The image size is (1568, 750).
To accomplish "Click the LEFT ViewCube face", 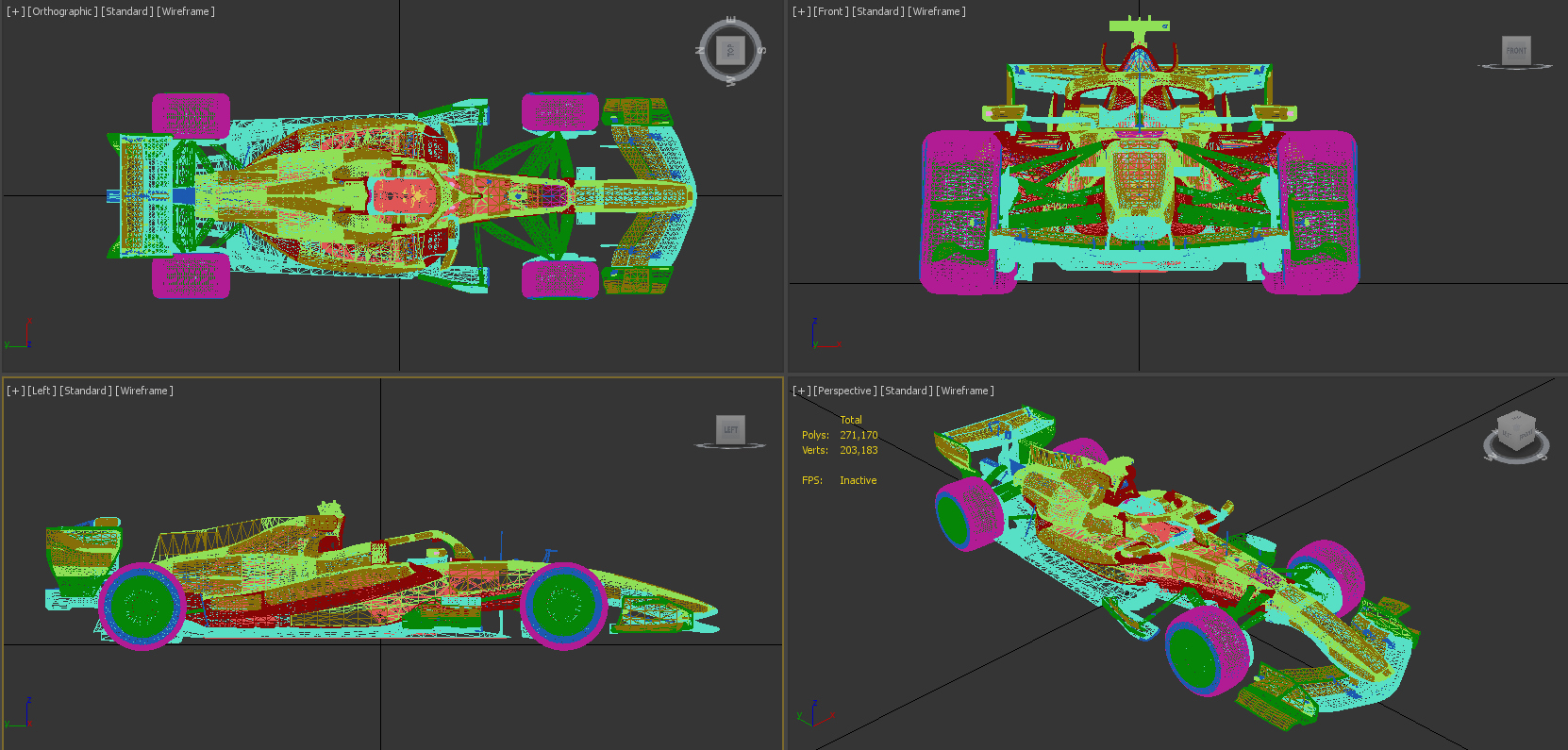I will [x=730, y=429].
